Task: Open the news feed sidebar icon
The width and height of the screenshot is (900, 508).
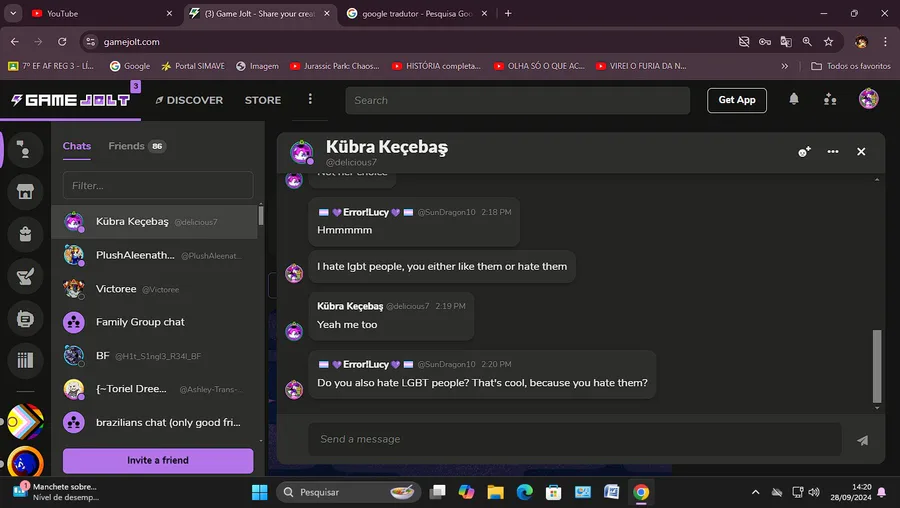Action: 25,319
